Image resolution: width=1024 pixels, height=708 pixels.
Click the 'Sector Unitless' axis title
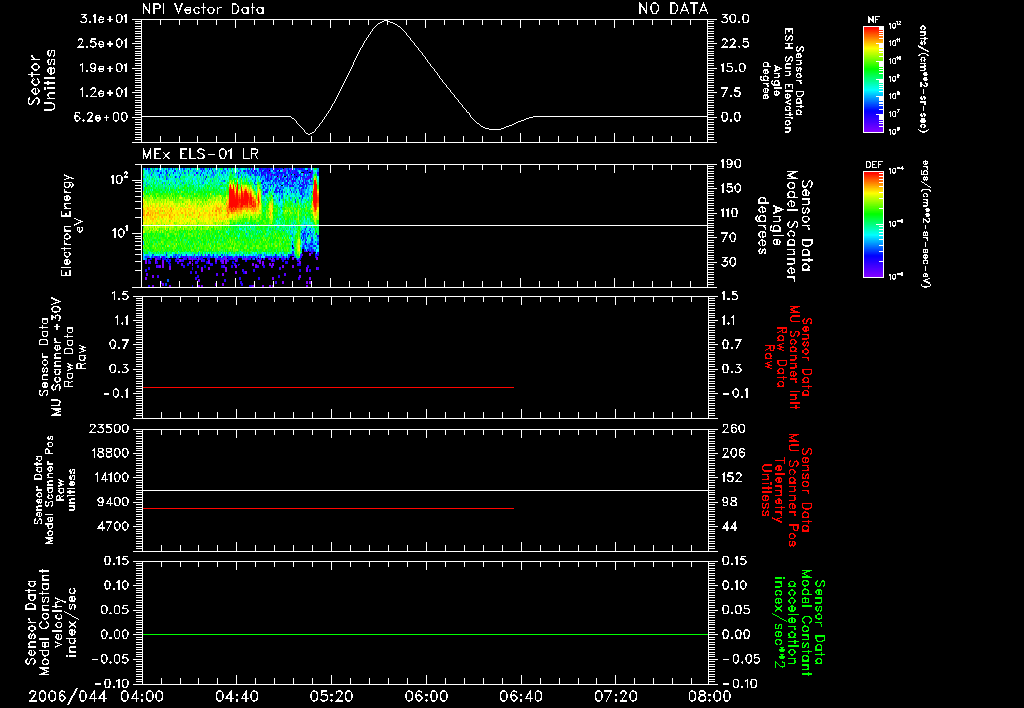coord(42,80)
